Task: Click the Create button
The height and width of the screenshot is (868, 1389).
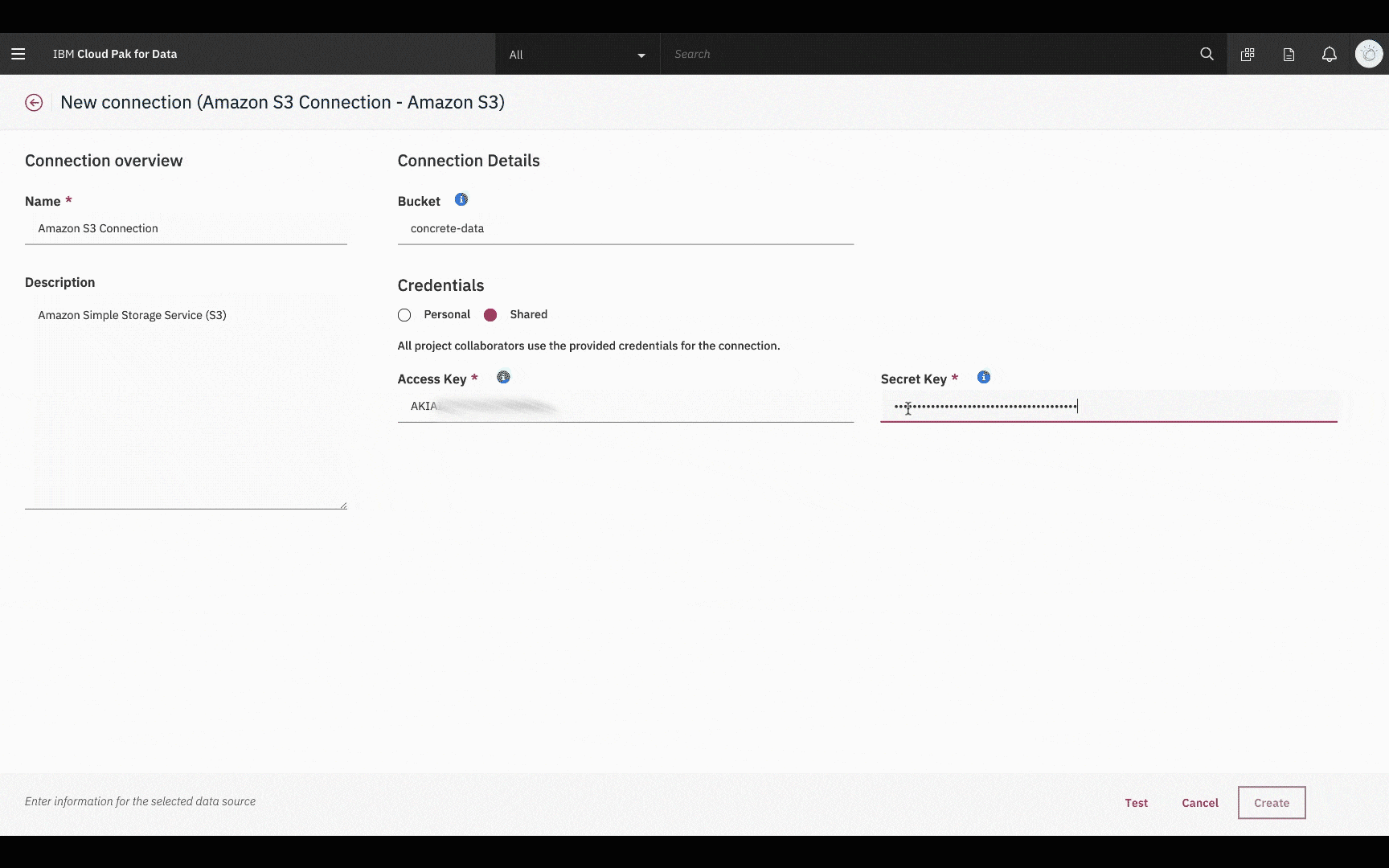Action: [1272, 803]
